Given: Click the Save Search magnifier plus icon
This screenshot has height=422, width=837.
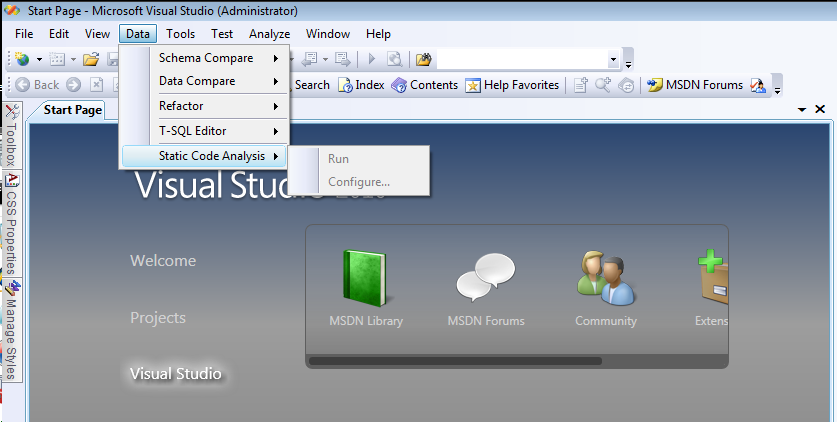Looking at the screenshot, I should click(x=603, y=85).
